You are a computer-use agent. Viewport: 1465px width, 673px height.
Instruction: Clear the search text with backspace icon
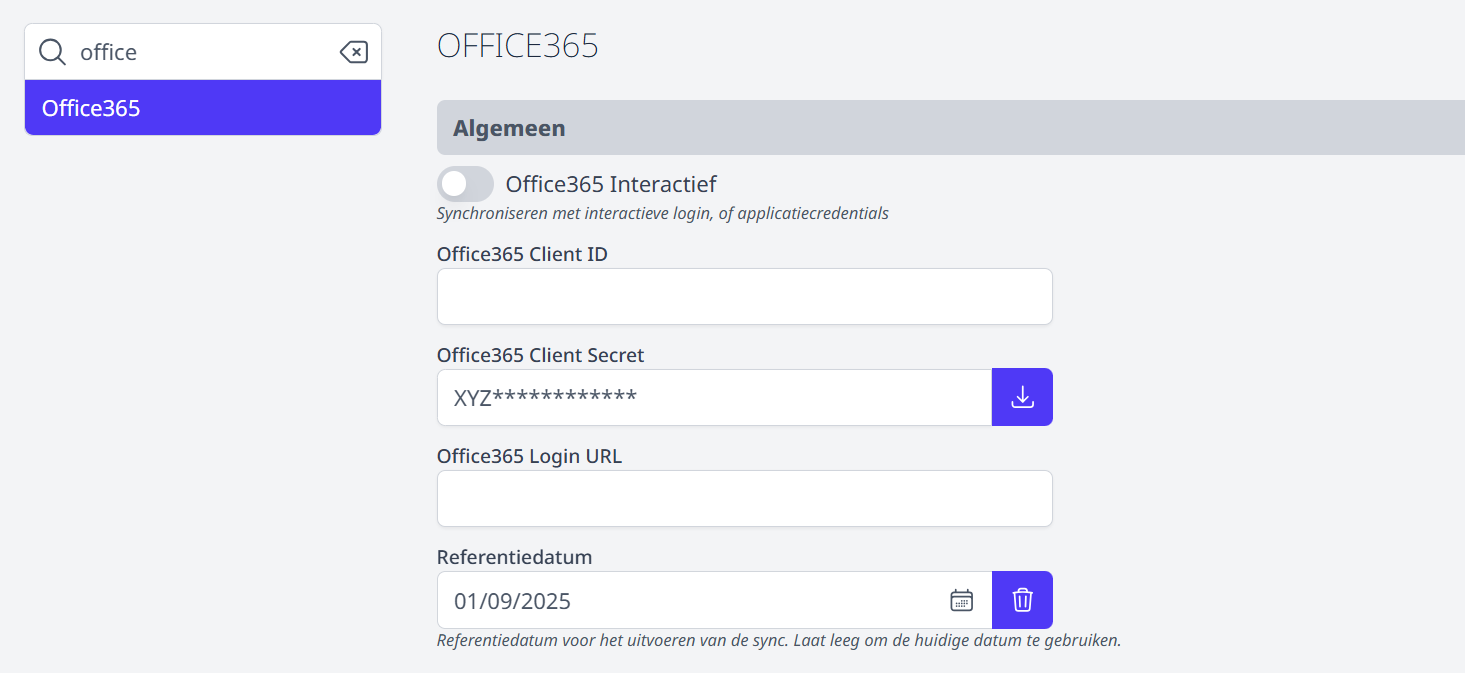tap(354, 52)
